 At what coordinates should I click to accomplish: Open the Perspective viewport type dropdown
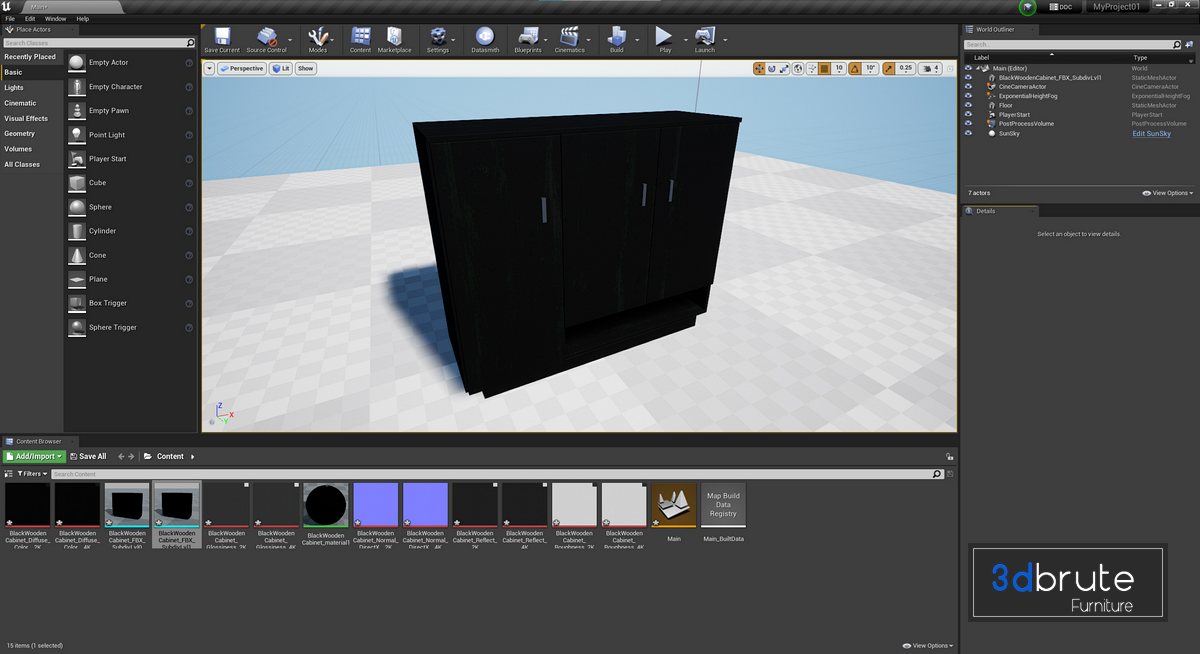point(241,69)
